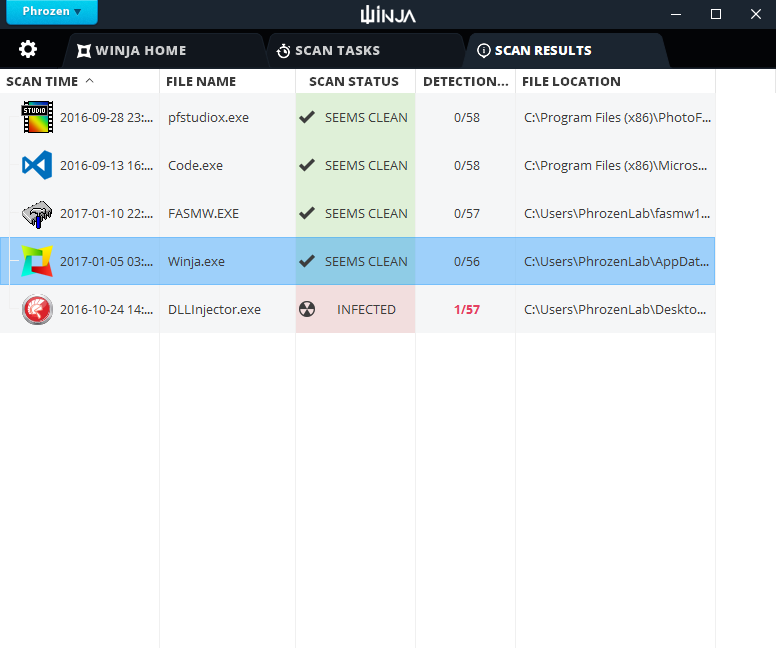Viewport: 776px width, 648px height.
Task: Click SEEMS CLEAN status for Code.exe
Action: point(366,165)
